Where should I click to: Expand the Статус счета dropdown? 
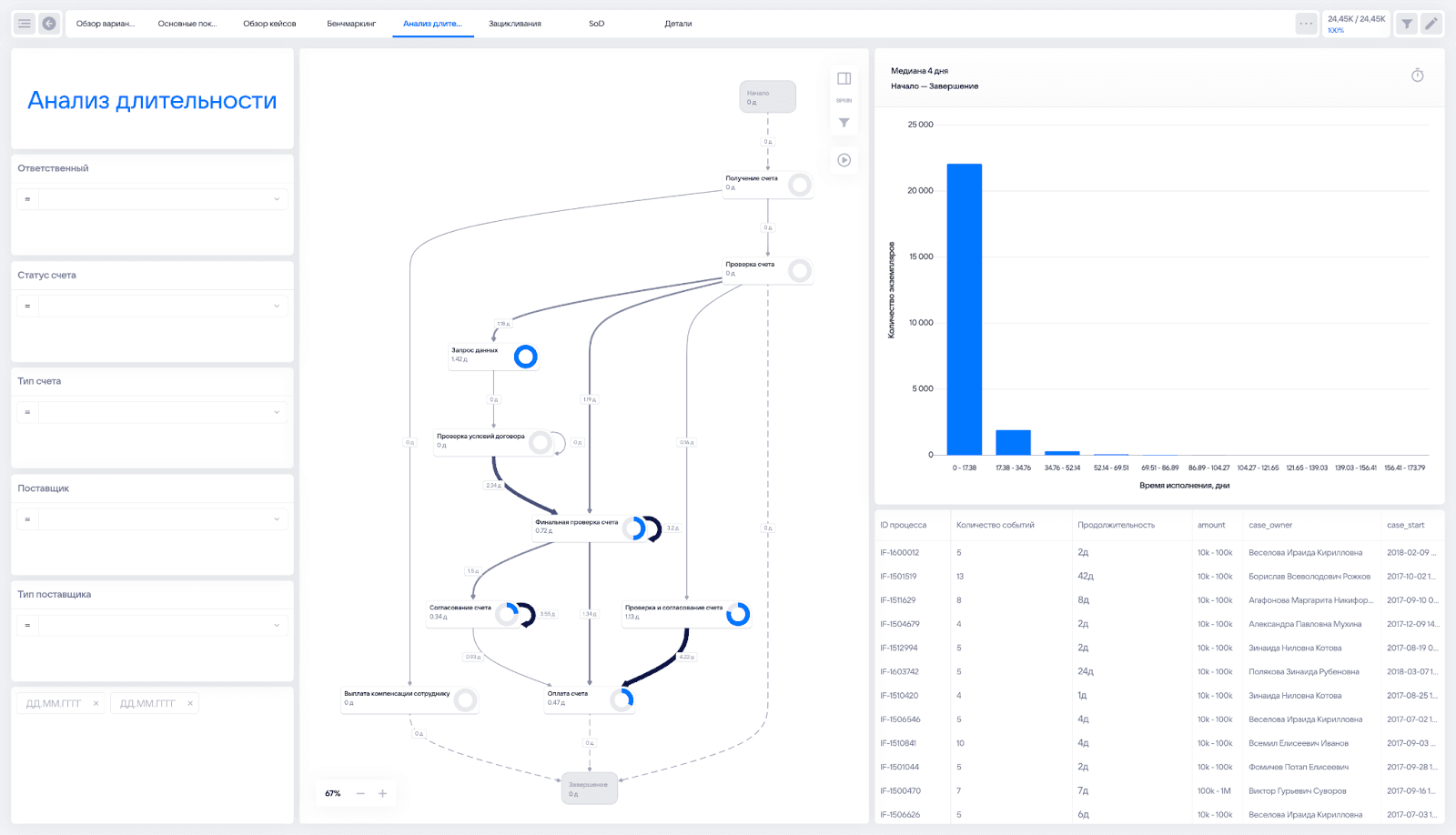[x=277, y=306]
